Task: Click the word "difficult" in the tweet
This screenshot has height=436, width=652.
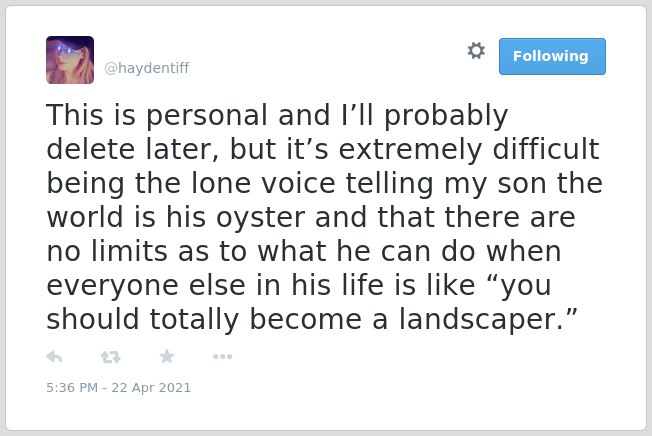Action: [x=546, y=149]
